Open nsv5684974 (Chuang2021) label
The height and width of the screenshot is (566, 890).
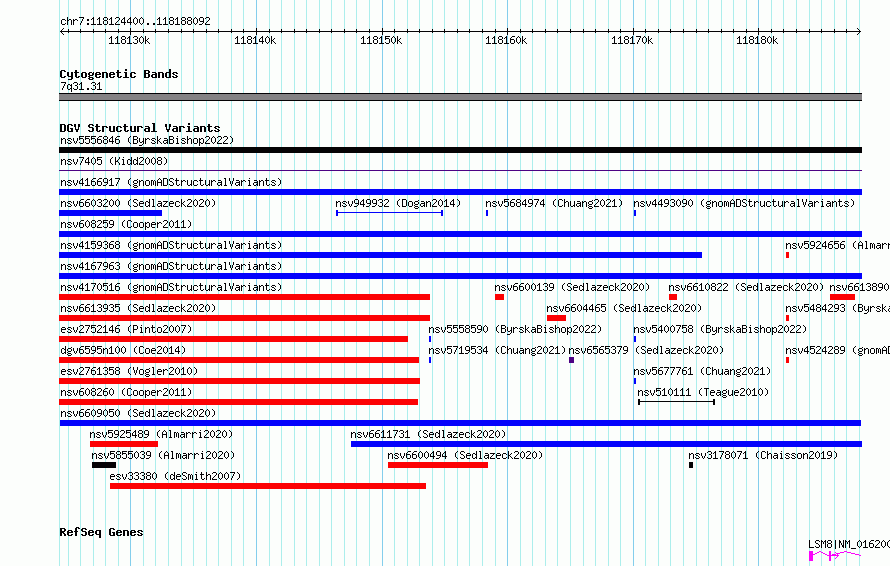(x=554, y=203)
